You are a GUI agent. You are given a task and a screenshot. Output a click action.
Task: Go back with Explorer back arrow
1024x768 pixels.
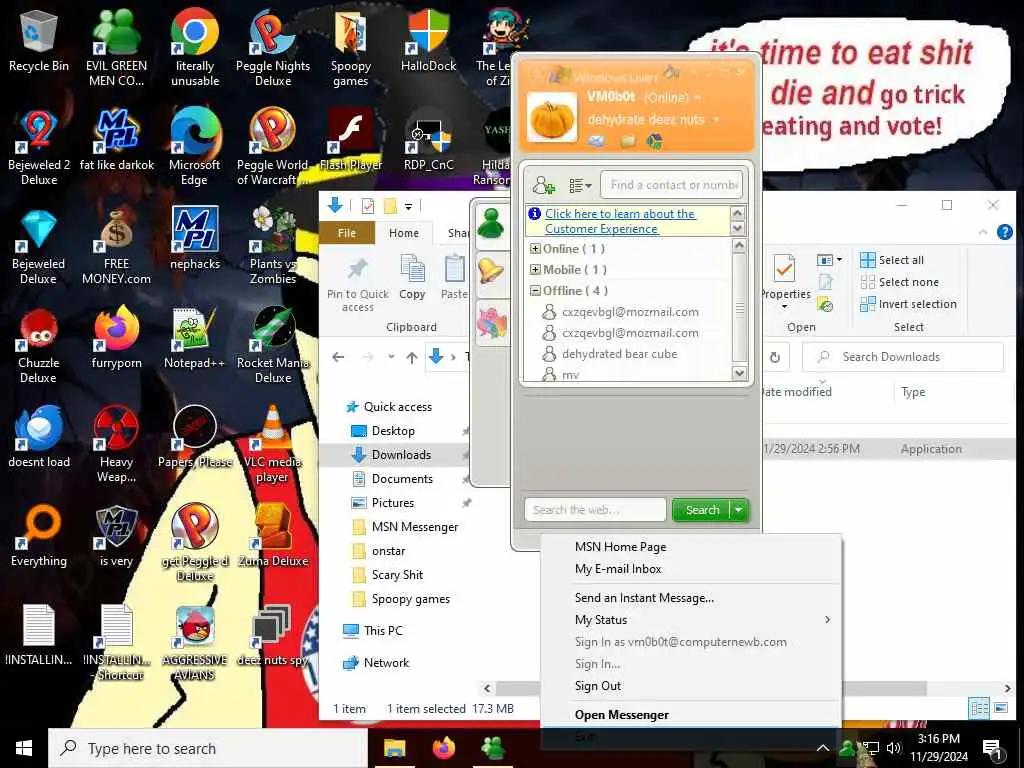tap(338, 357)
